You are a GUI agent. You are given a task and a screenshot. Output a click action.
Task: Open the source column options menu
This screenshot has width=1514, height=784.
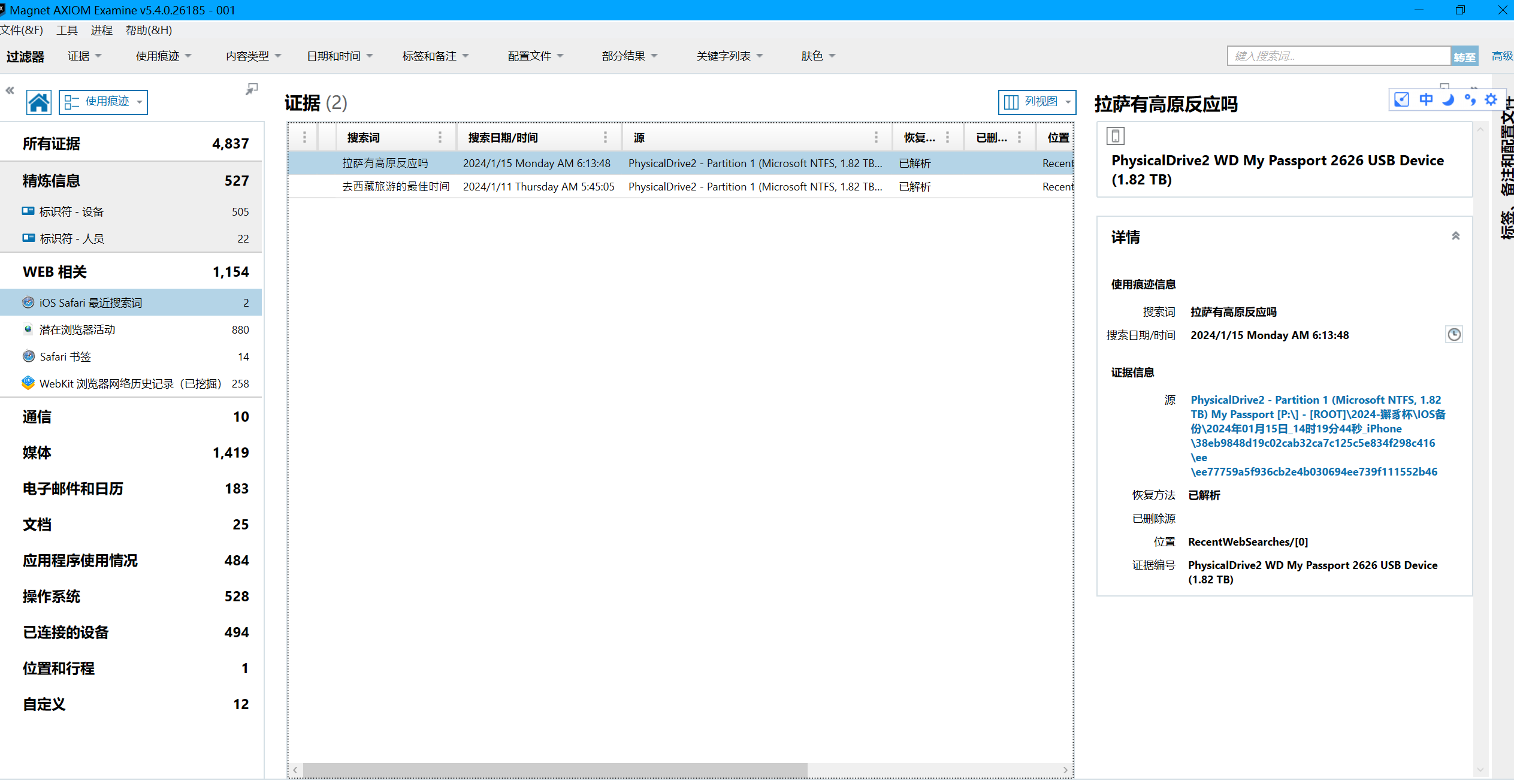tap(875, 138)
